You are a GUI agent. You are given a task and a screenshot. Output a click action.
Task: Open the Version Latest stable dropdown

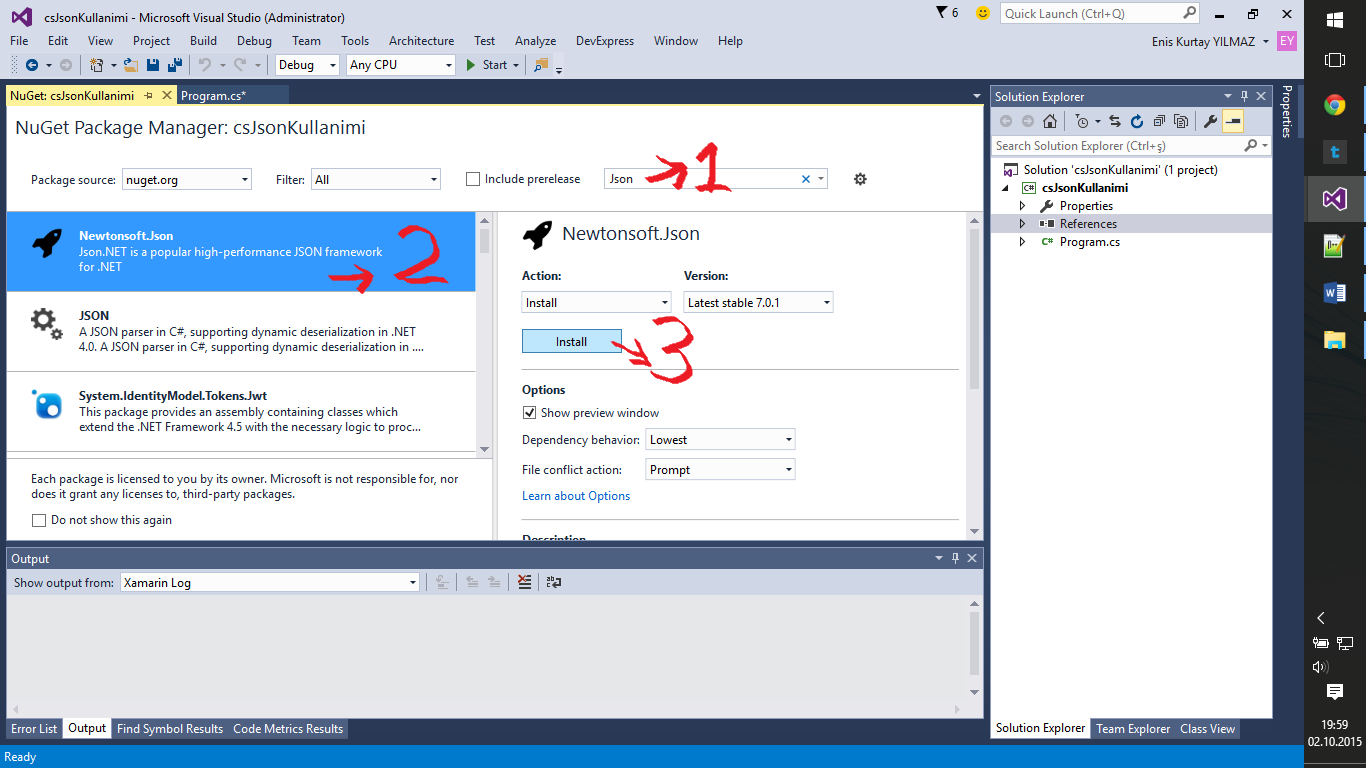click(x=759, y=302)
